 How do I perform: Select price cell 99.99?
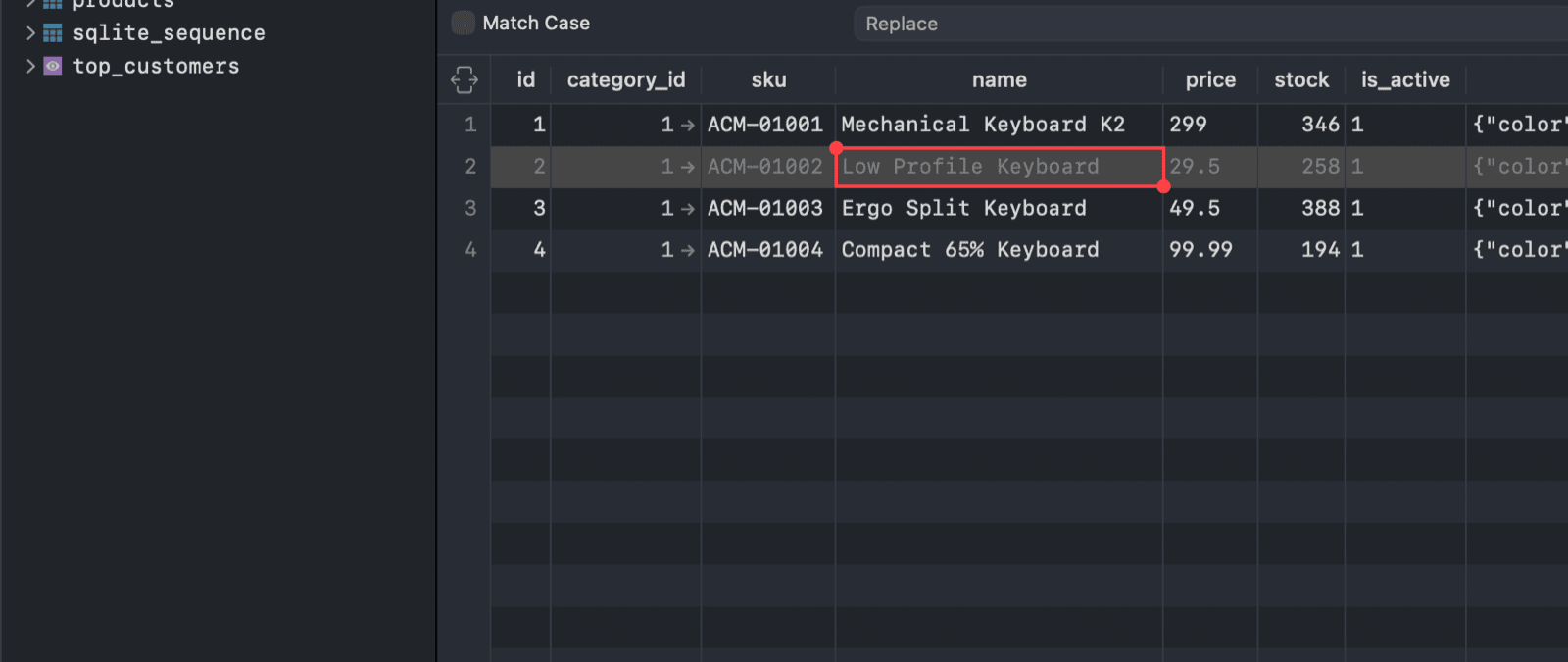tap(1210, 250)
